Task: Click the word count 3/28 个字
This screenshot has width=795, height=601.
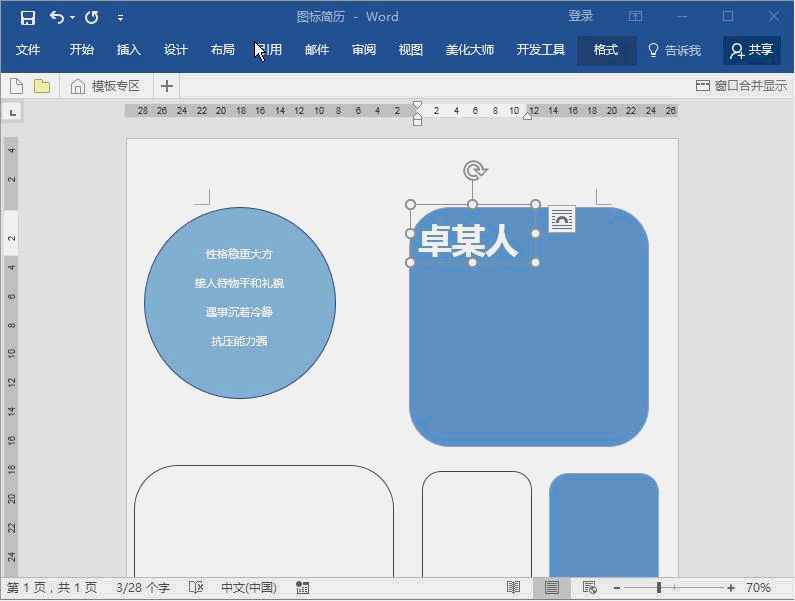Action: [143, 588]
